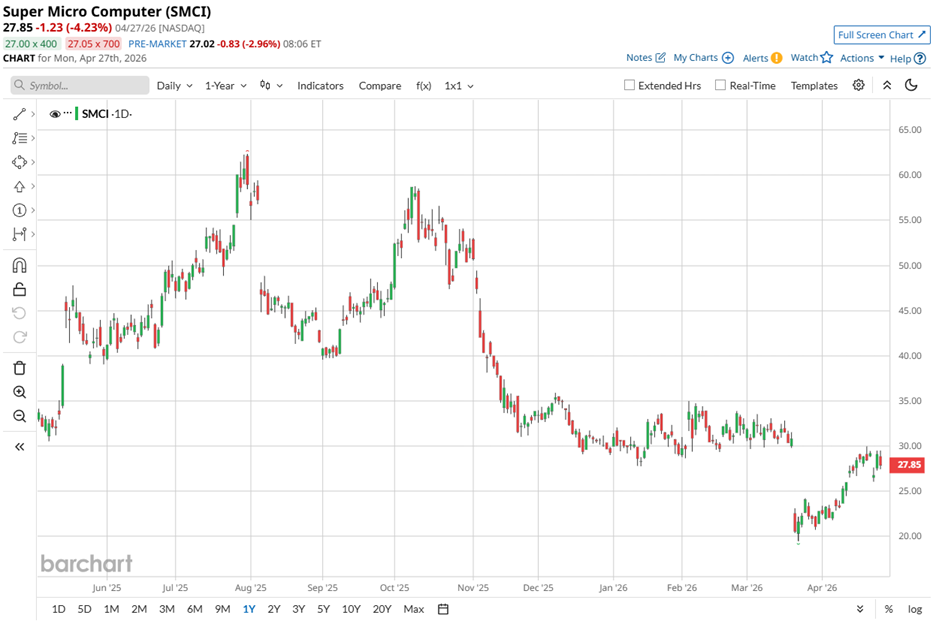The image size is (936, 633).
Task: Enable the Real-Time checkbox
Action: point(721,85)
